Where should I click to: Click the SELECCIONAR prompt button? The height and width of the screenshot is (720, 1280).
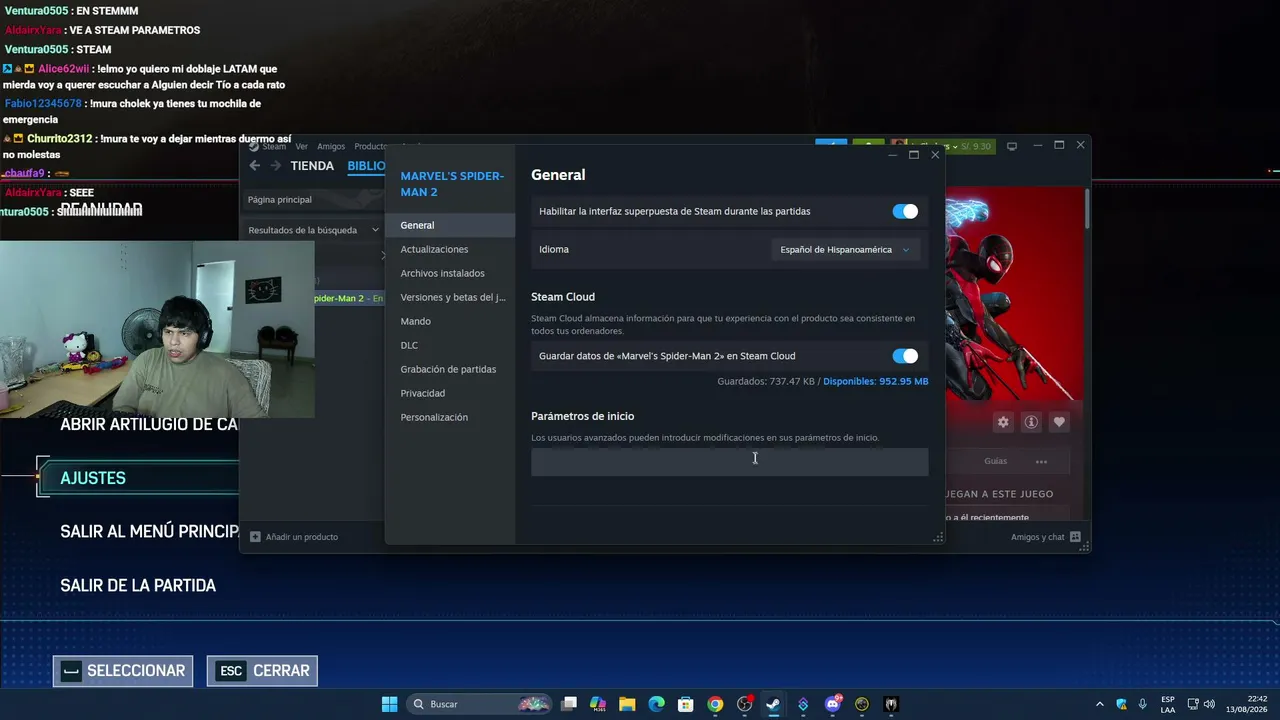tap(125, 671)
